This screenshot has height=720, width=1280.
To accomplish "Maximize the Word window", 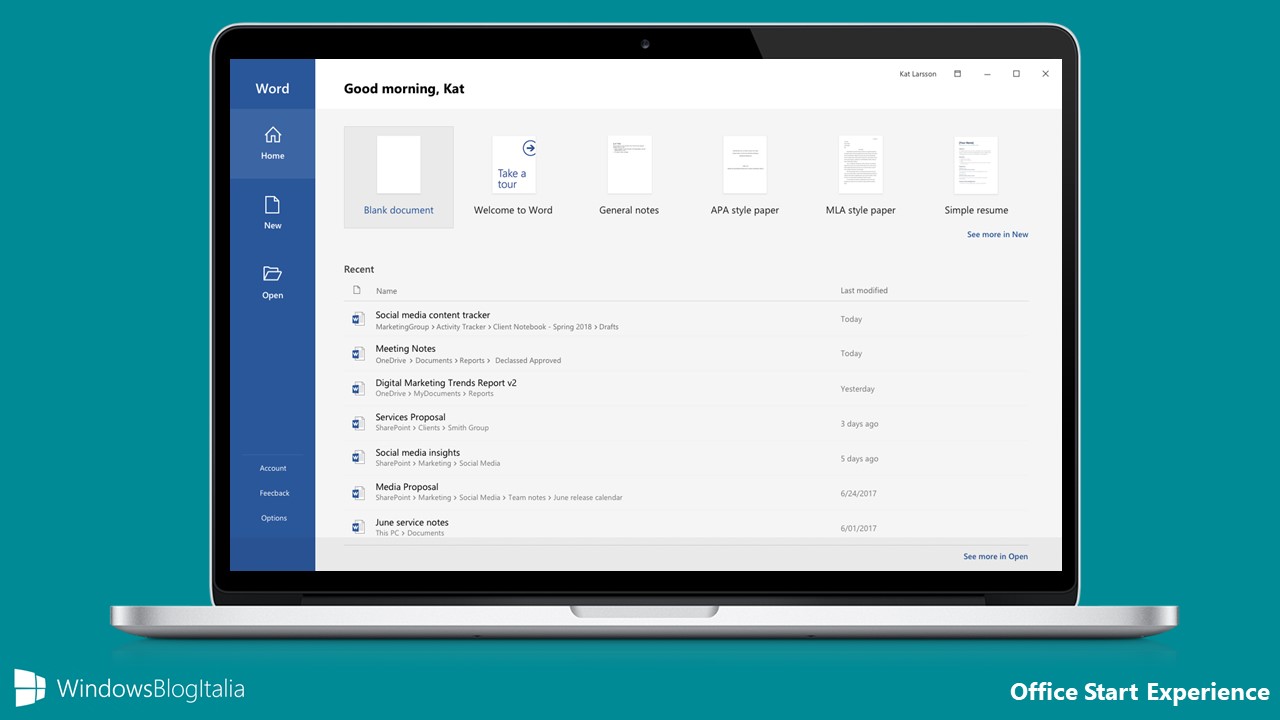I will [x=1016, y=74].
